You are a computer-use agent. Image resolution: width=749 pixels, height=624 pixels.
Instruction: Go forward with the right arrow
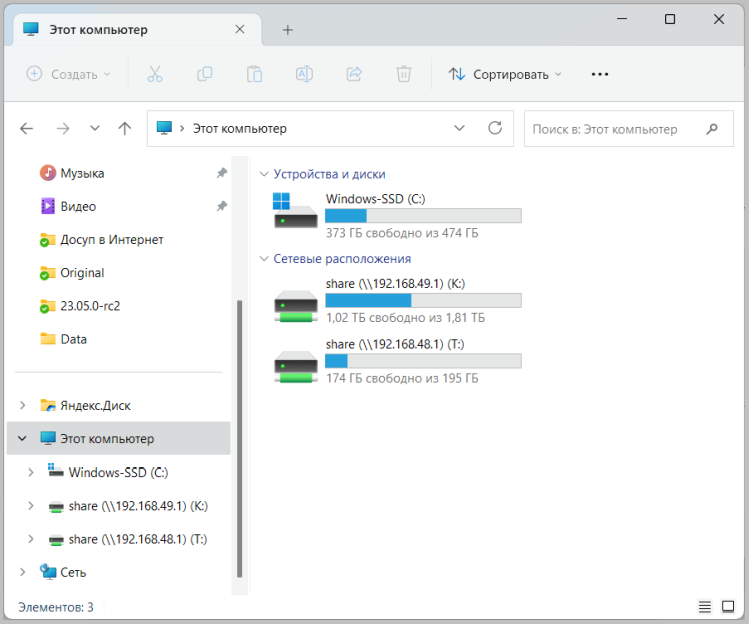pyautogui.click(x=63, y=129)
